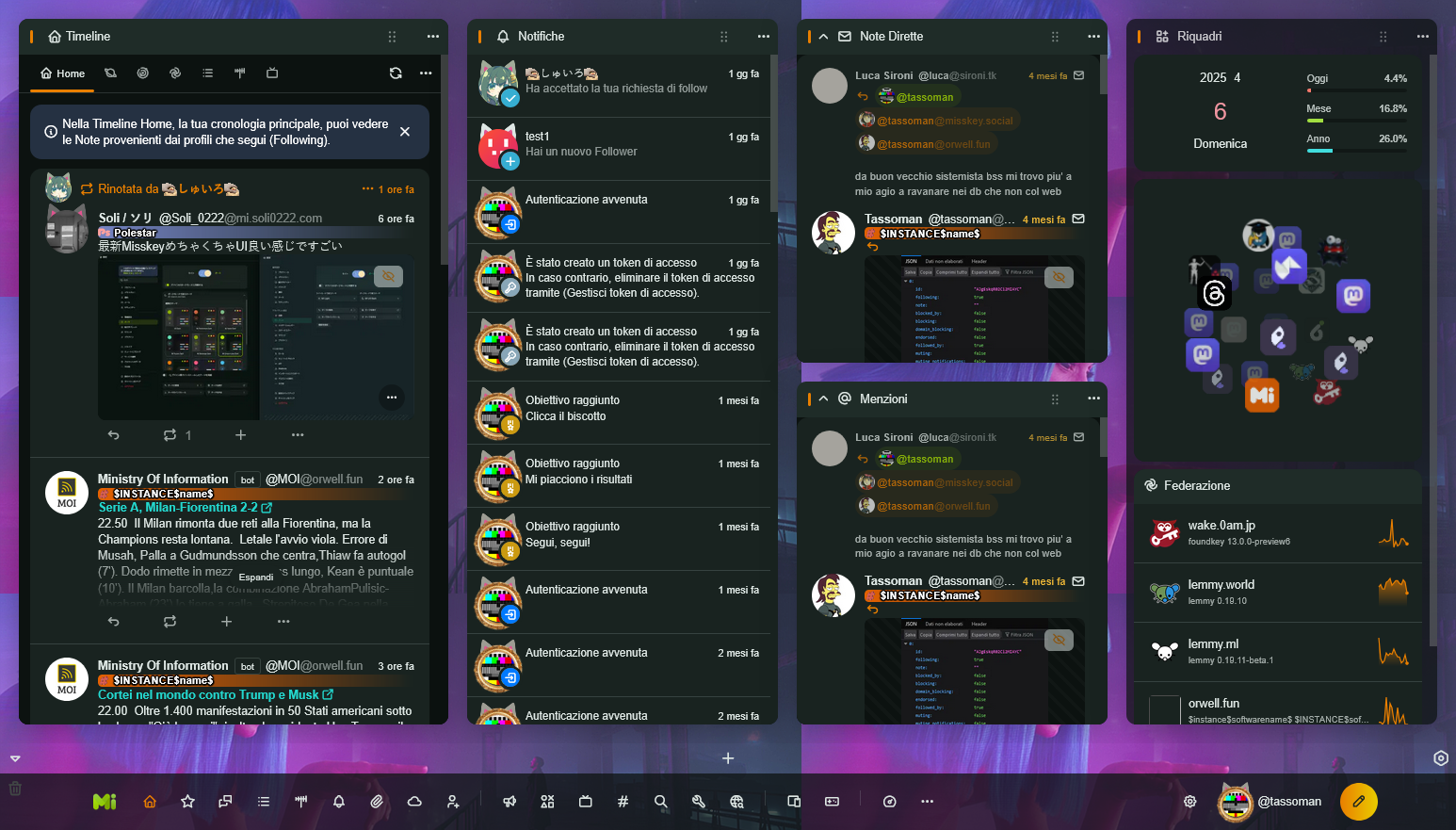This screenshot has height=830, width=1456.
Task: Hide Tassoman's image in Menzioni column
Action: (x=1059, y=640)
